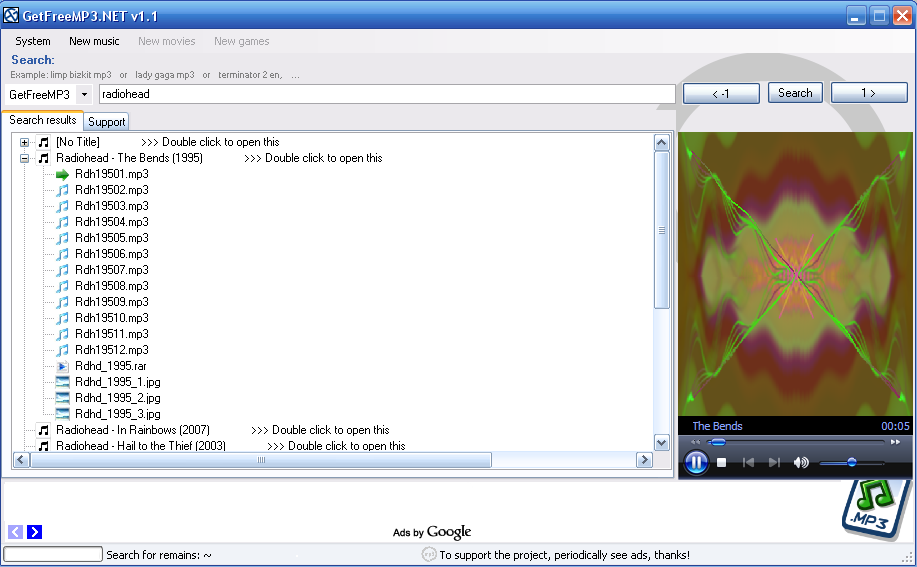This screenshot has width=917, height=567.
Task: Click the image icon of Rdhd_1995_1.jpg
Action: click(63, 382)
